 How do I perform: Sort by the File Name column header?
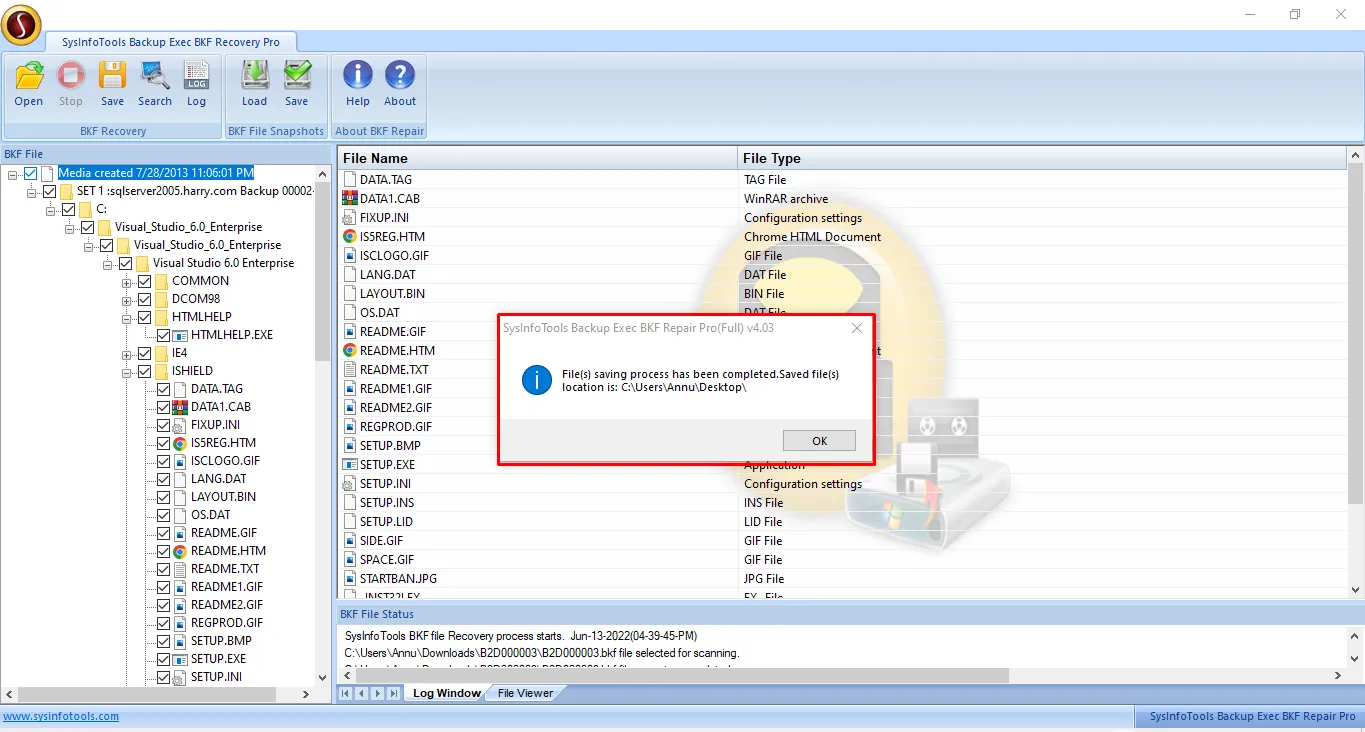tap(538, 158)
